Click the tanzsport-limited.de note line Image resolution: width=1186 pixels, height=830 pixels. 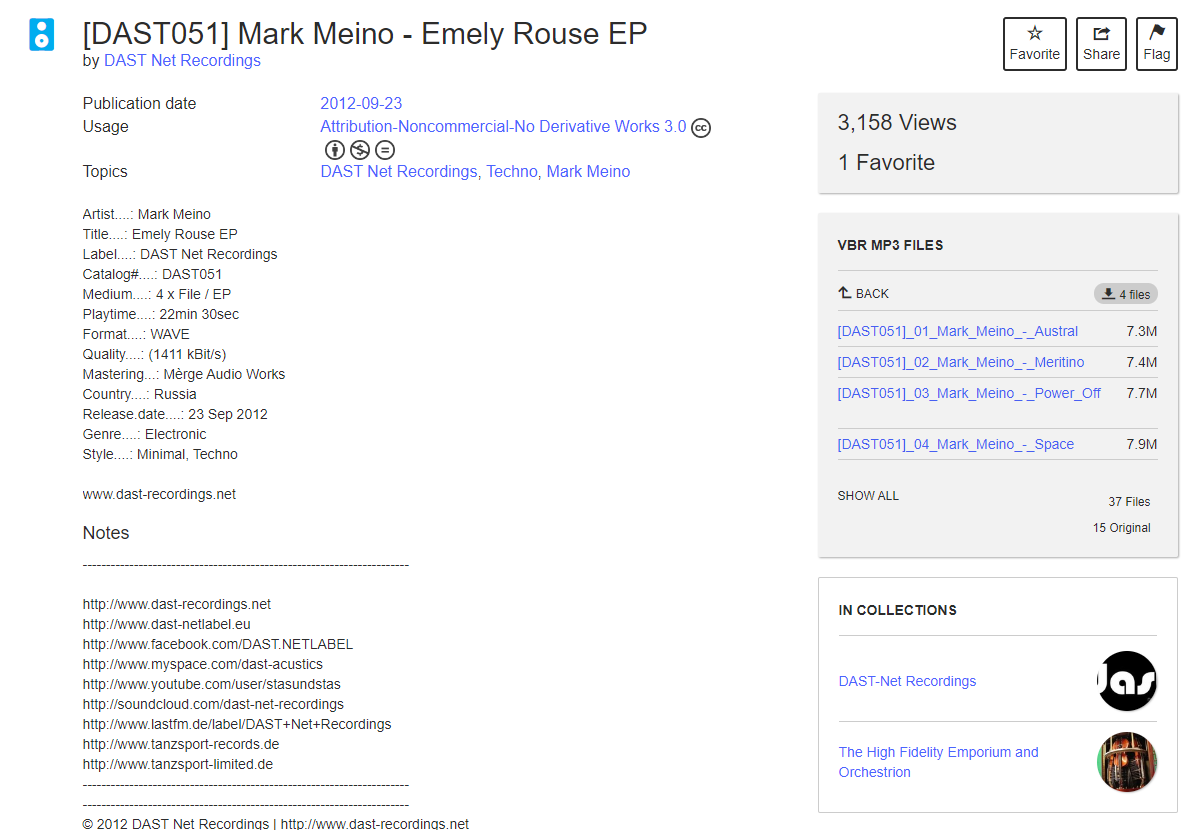click(178, 764)
